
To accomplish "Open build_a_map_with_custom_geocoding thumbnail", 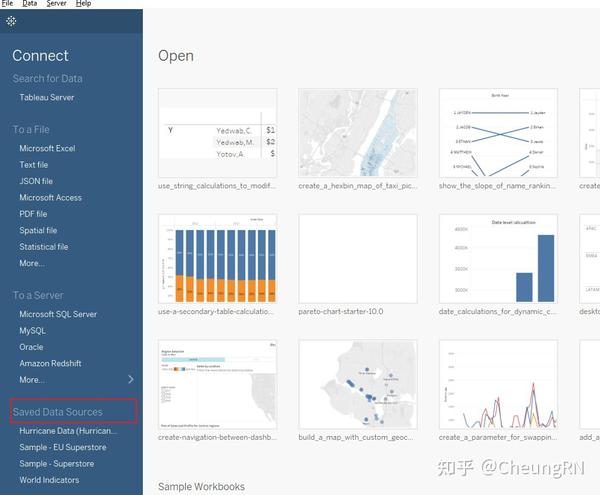I will pyautogui.click(x=358, y=384).
